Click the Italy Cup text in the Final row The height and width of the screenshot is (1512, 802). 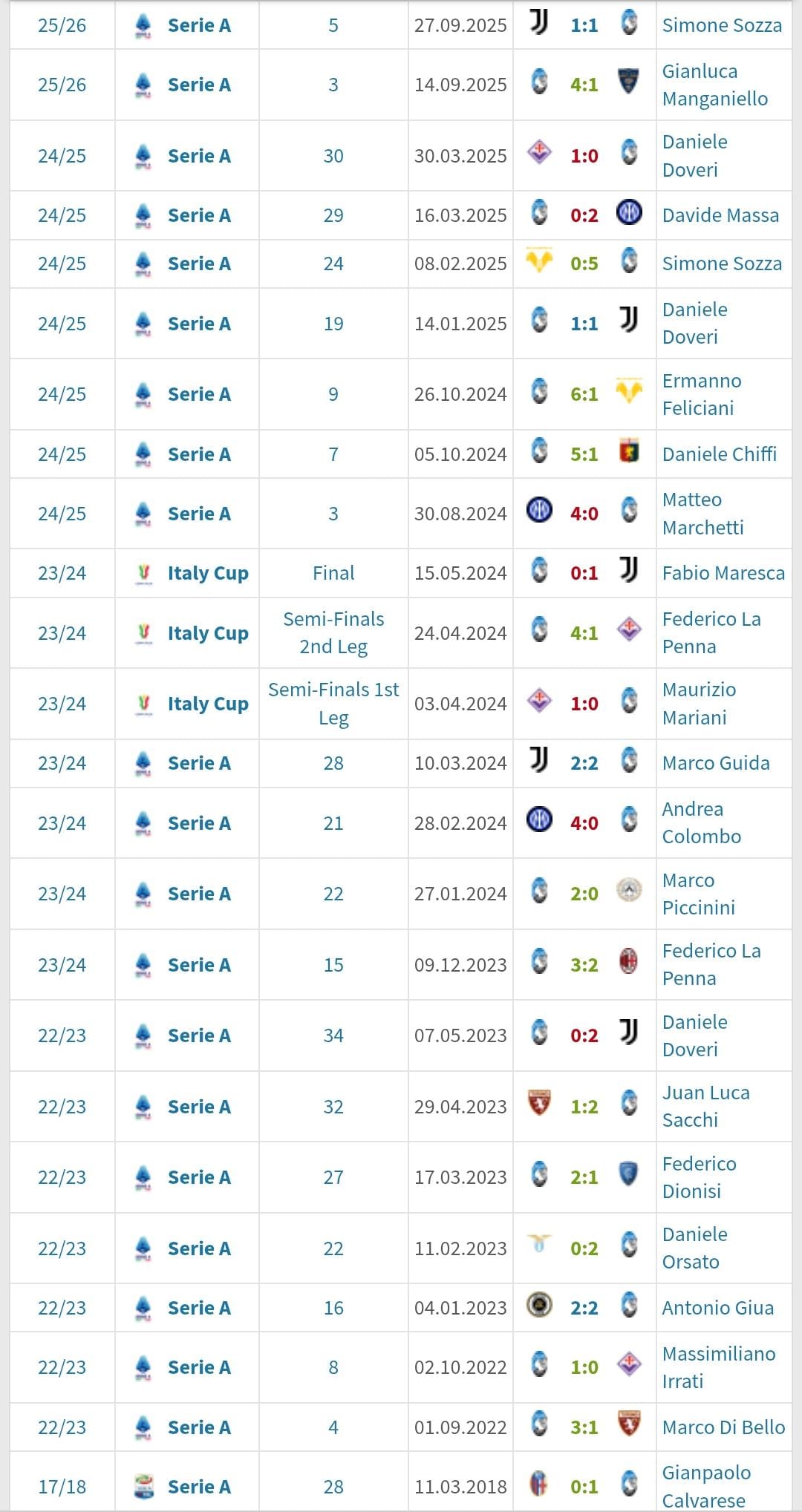(208, 573)
